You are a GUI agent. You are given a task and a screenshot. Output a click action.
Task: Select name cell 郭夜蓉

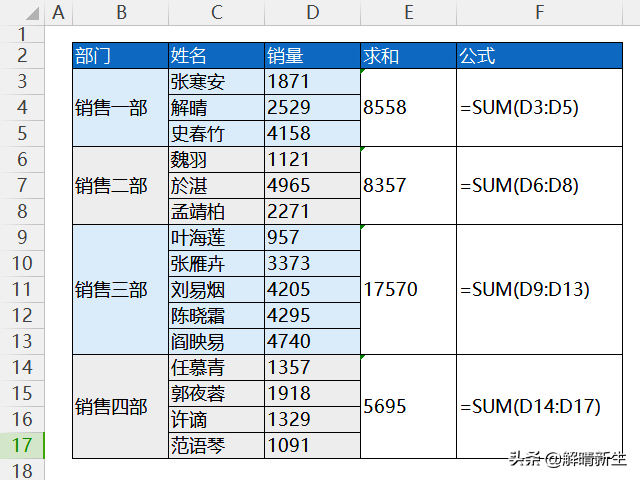coord(217,393)
